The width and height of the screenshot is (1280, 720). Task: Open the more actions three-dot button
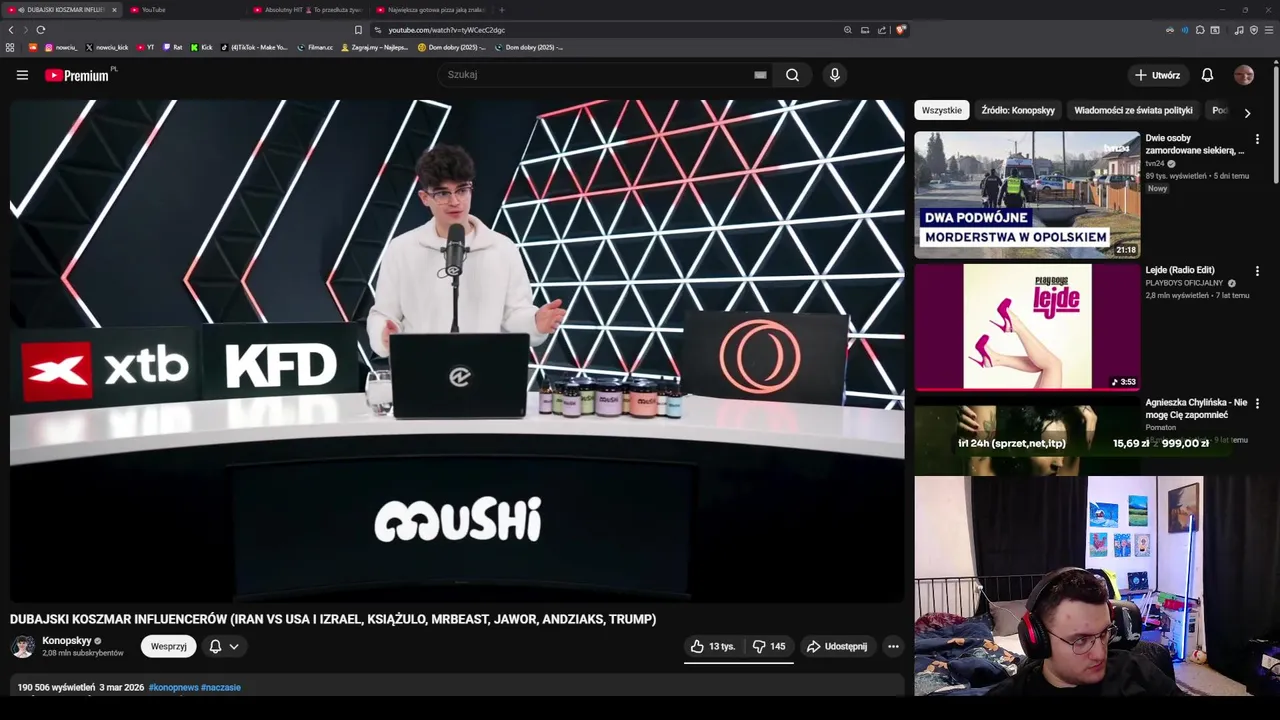point(893,647)
